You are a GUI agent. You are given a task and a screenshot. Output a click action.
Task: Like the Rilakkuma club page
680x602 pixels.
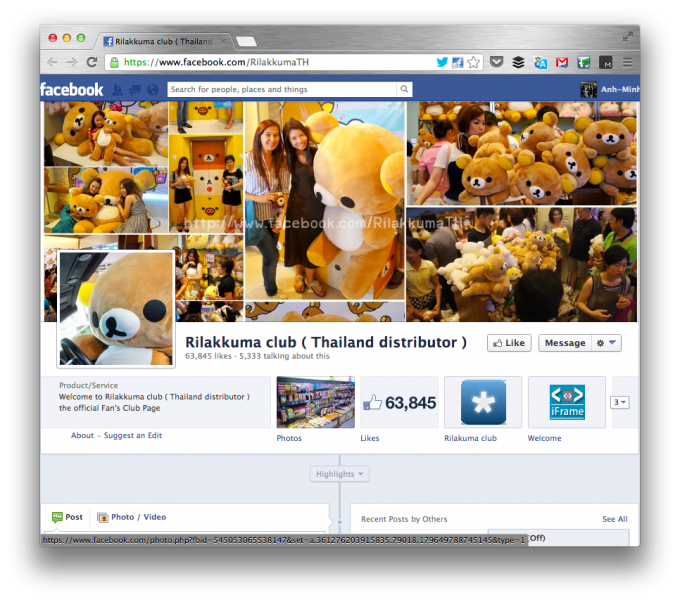[x=509, y=343]
